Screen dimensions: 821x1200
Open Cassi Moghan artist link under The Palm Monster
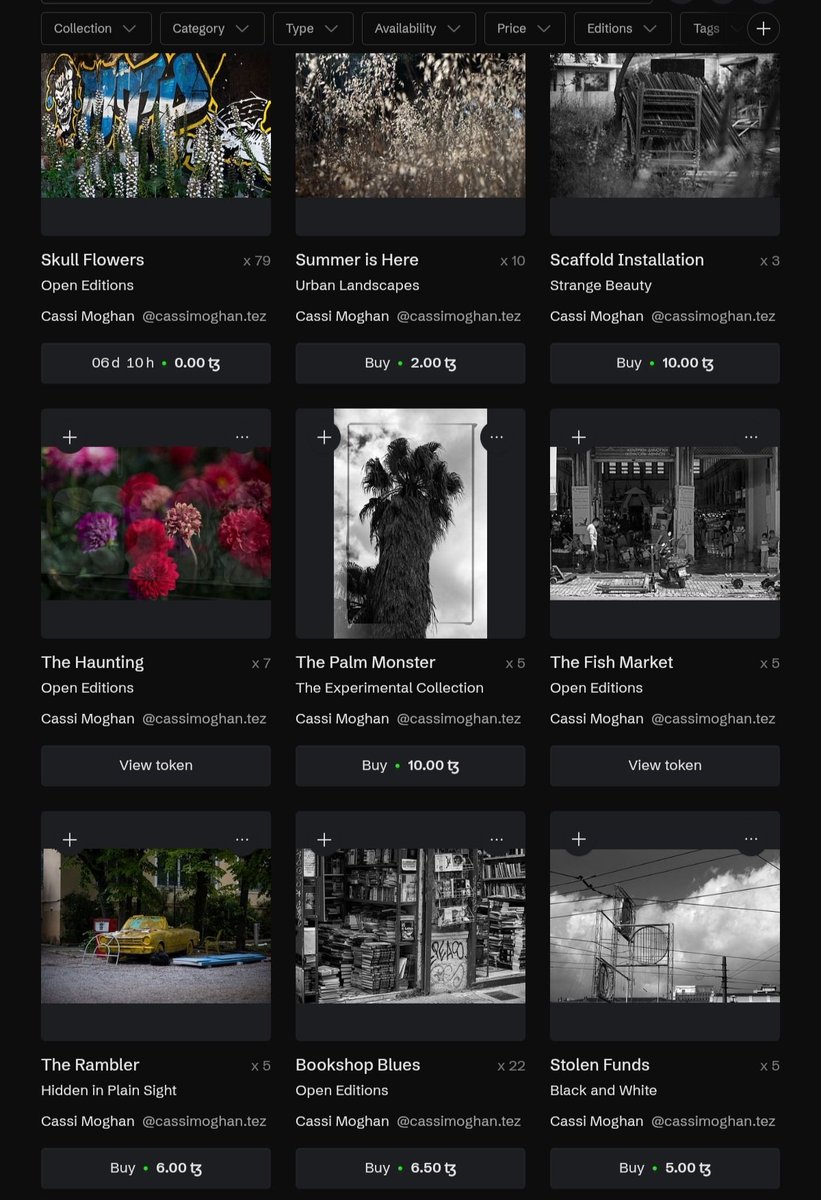(342, 718)
